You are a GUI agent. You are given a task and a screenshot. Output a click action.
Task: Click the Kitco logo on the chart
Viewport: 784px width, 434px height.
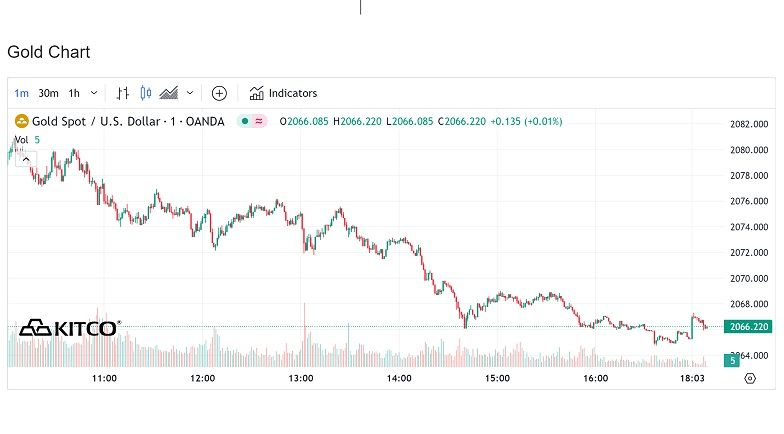point(69,327)
